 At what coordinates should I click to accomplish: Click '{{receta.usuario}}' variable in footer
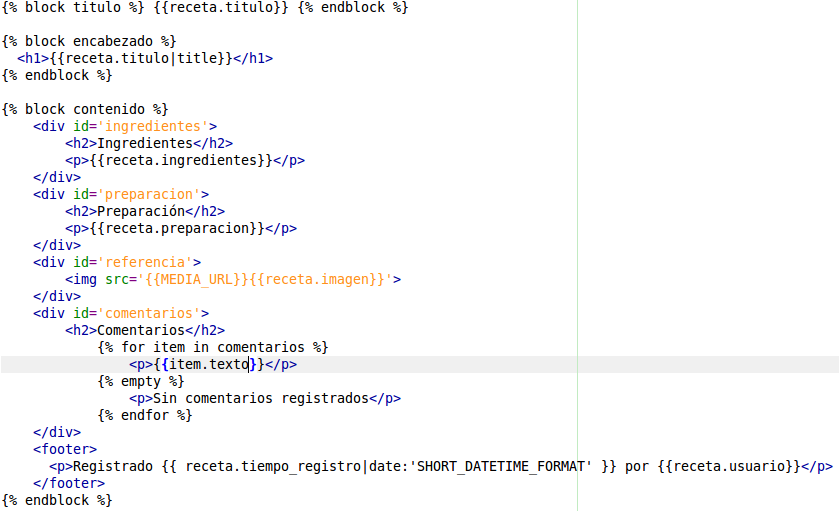(729, 467)
